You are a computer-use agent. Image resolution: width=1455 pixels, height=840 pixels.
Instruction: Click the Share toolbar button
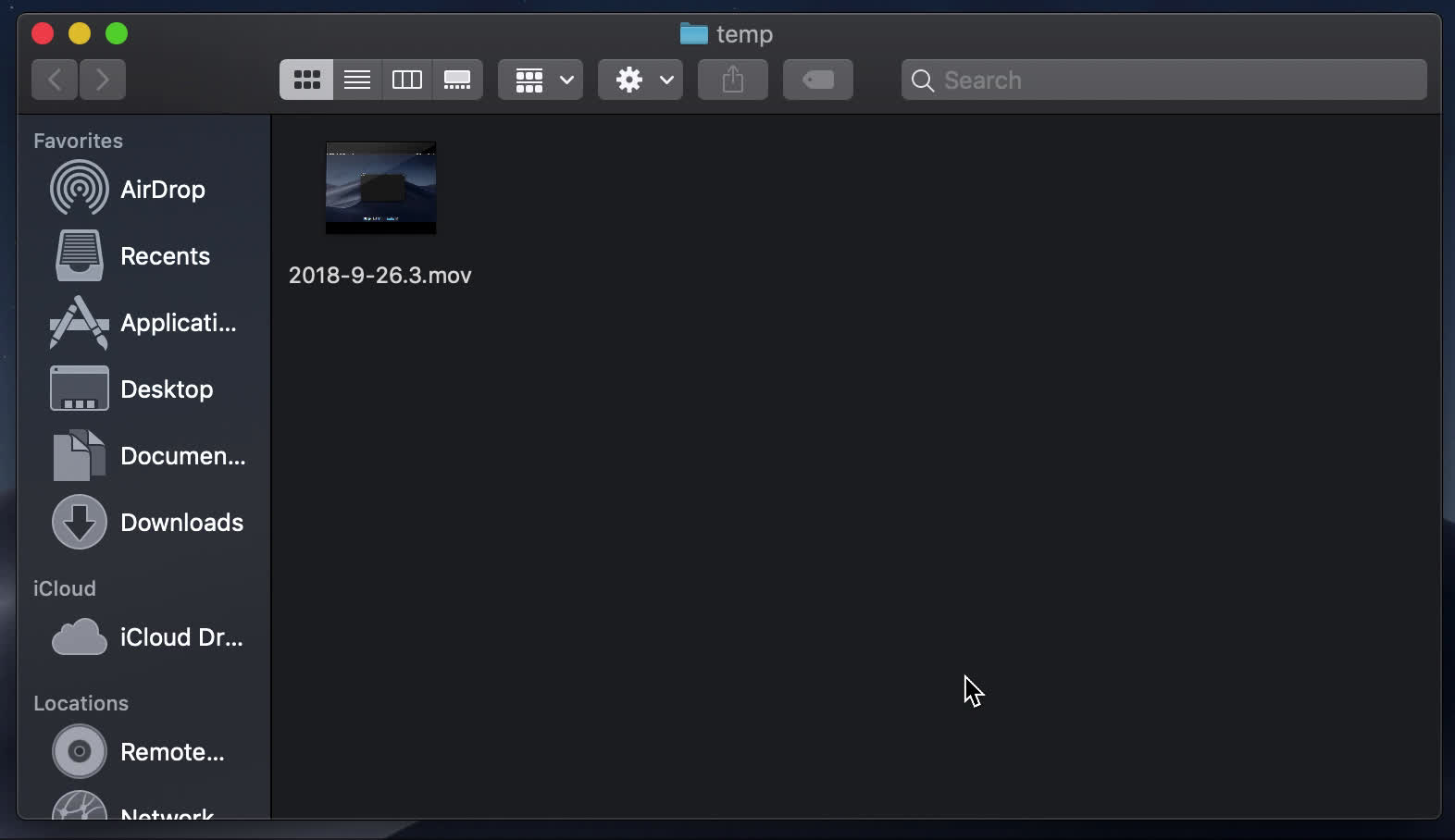click(732, 80)
